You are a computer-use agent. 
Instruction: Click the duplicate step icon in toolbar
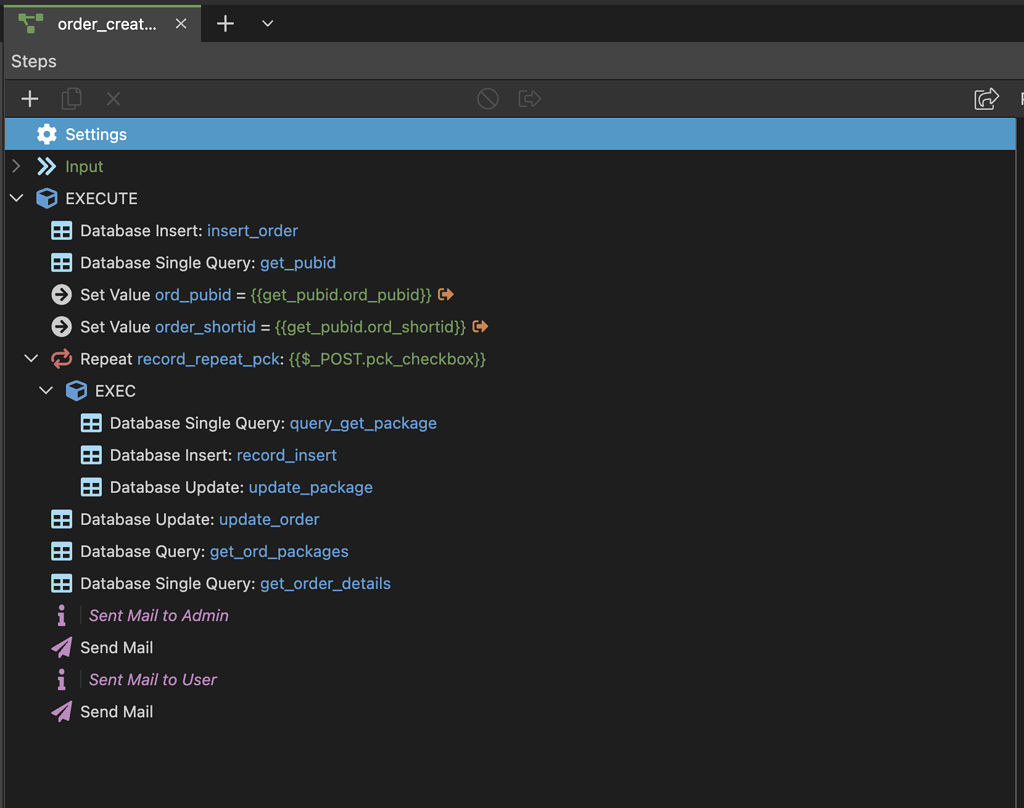(71, 98)
